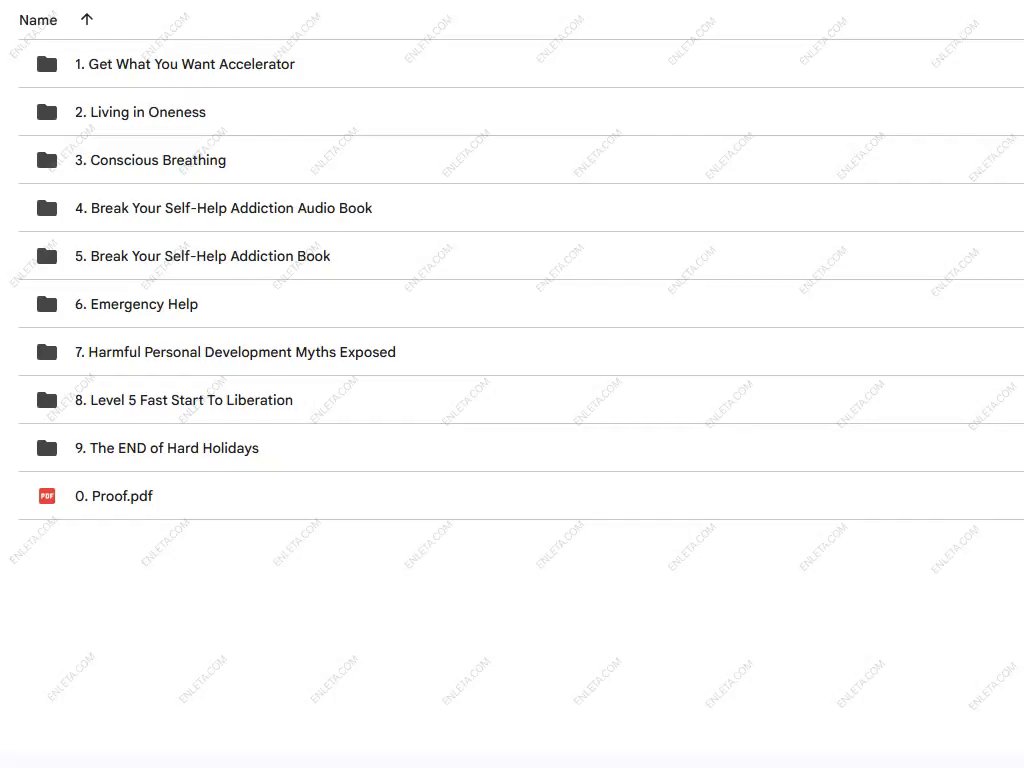Click the red PDF icon for Proof.pdf
Image resolution: width=1024 pixels, height=768 pixels.
pyautogui.click(x=47, y=496)
